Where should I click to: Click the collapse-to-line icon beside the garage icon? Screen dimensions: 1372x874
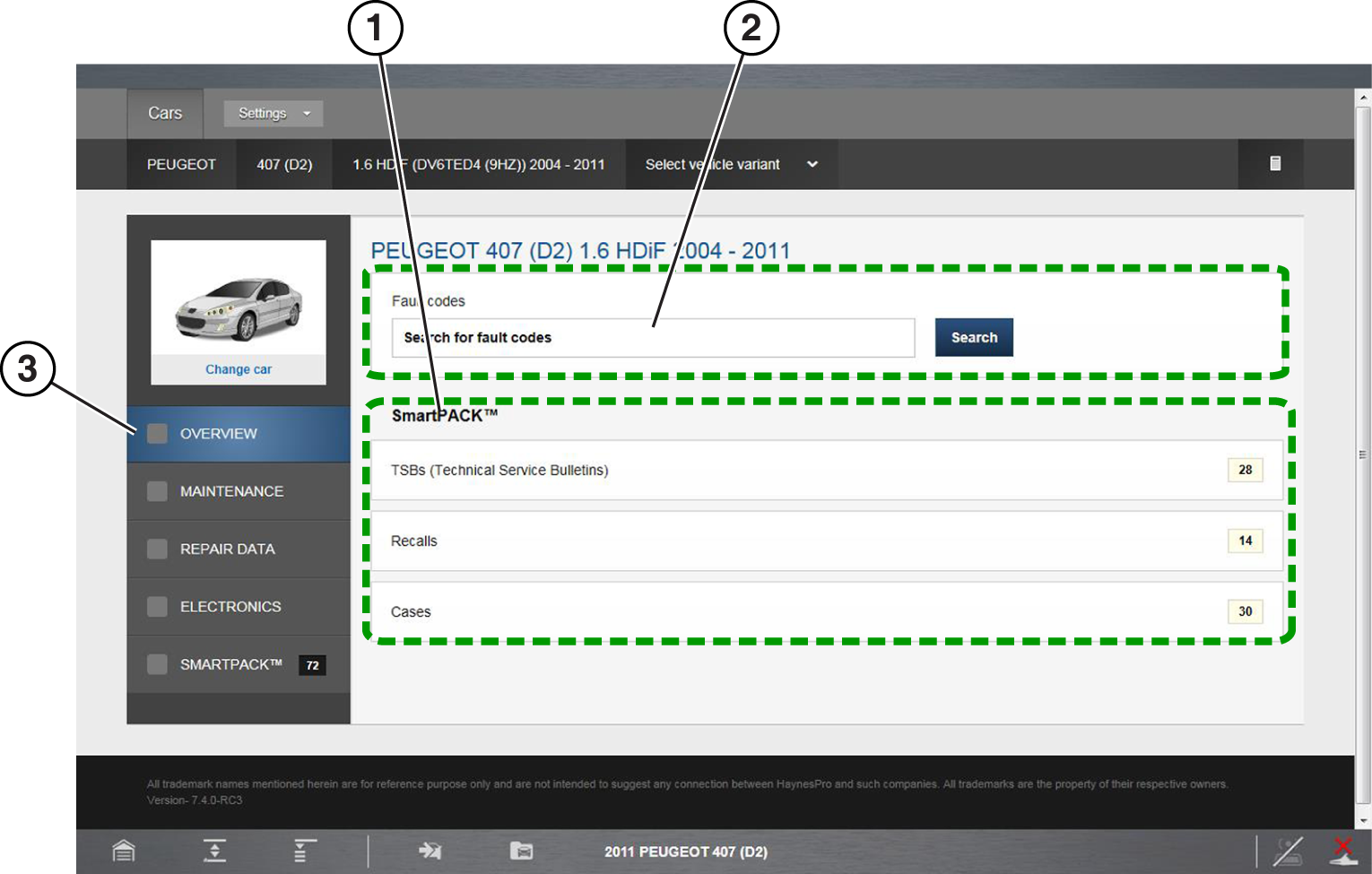(214, 850)
